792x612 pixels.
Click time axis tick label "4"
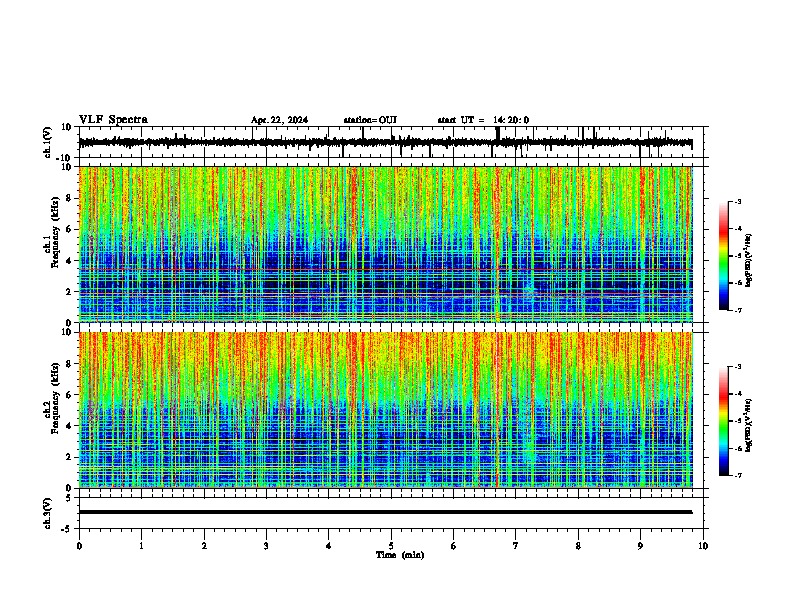click(x=329, y=546)
